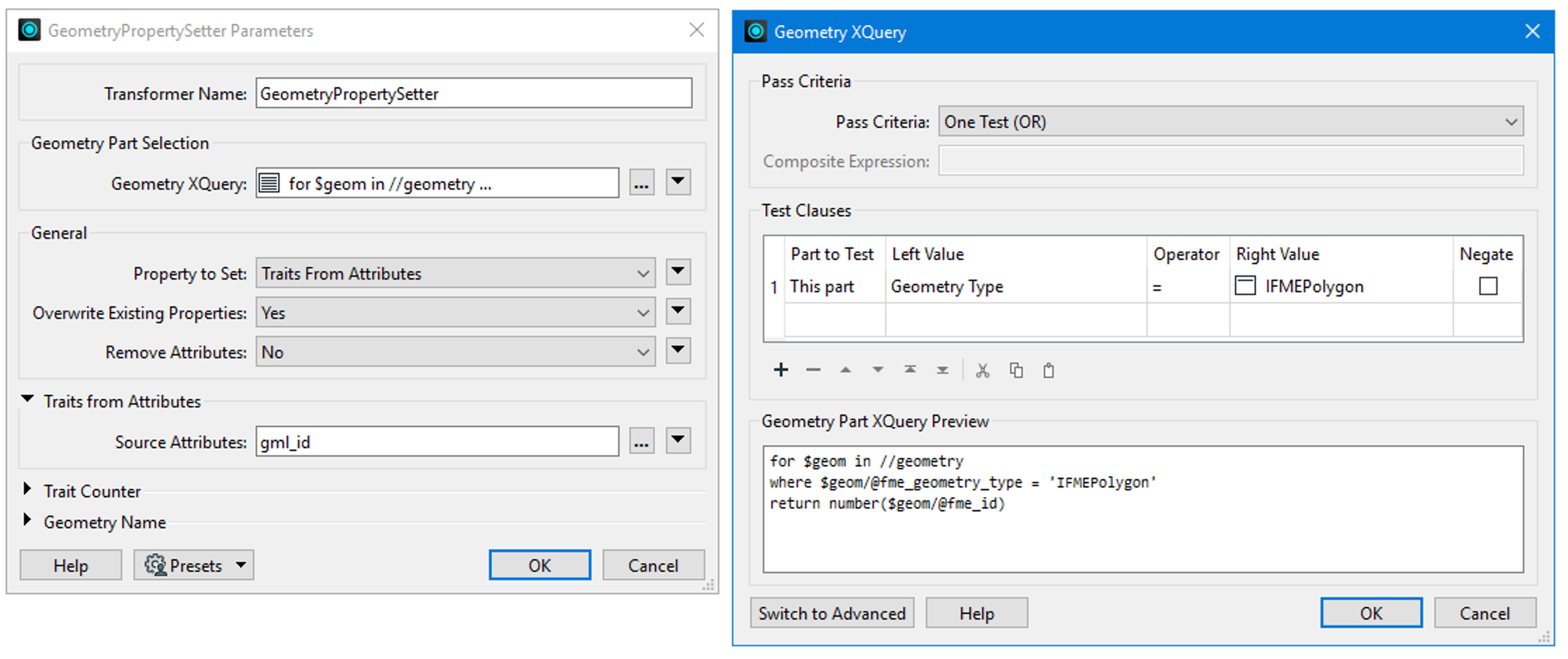This screenshot has height=659, width=1568.
Task: Click Geometry Part XQuery Preview text area
Action: pyautogui.click(x=1143, y=509)
